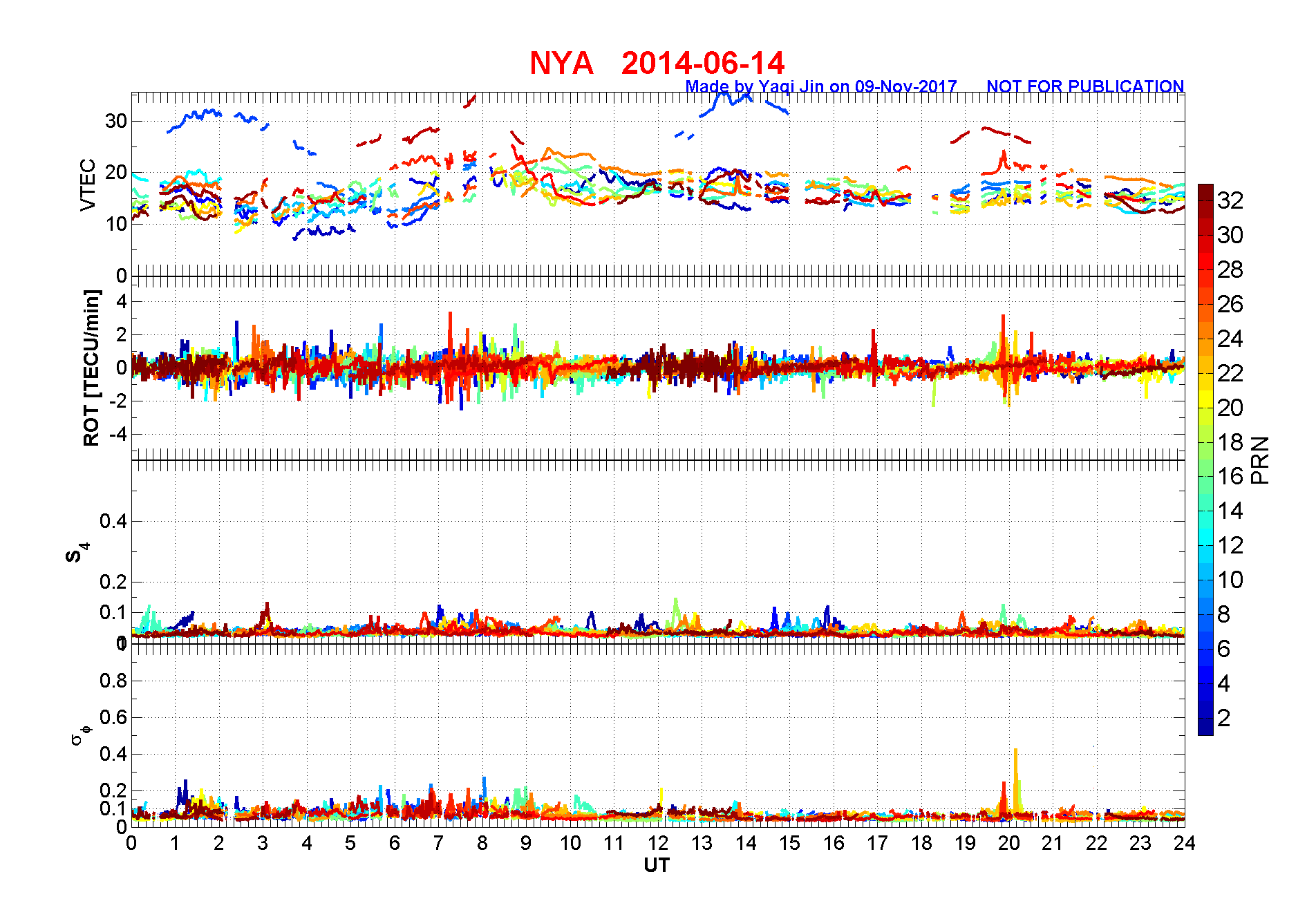The height and width of the screenshot is (919, 1316).
Task: Click the VTEC axis tick "20"
Action: [x=116, y=172]
